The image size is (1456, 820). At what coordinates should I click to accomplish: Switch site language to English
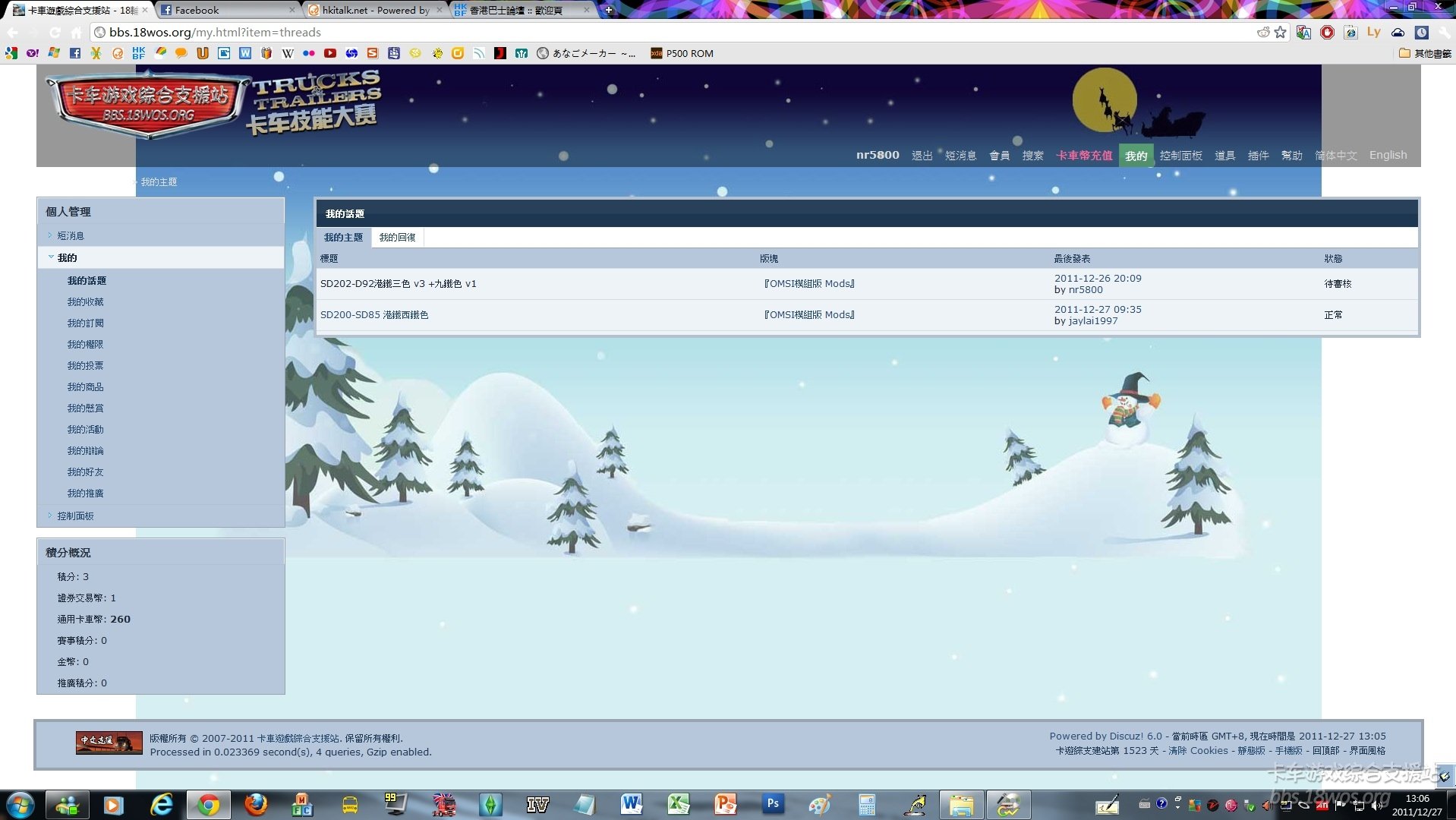1388,155
